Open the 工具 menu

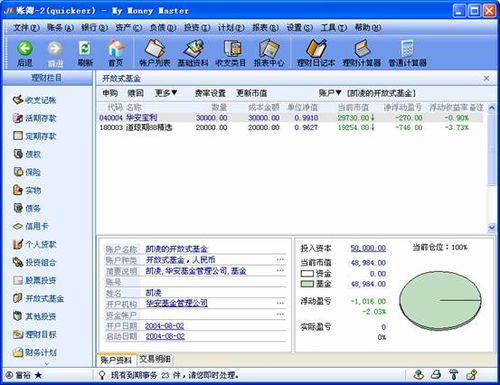334,27
